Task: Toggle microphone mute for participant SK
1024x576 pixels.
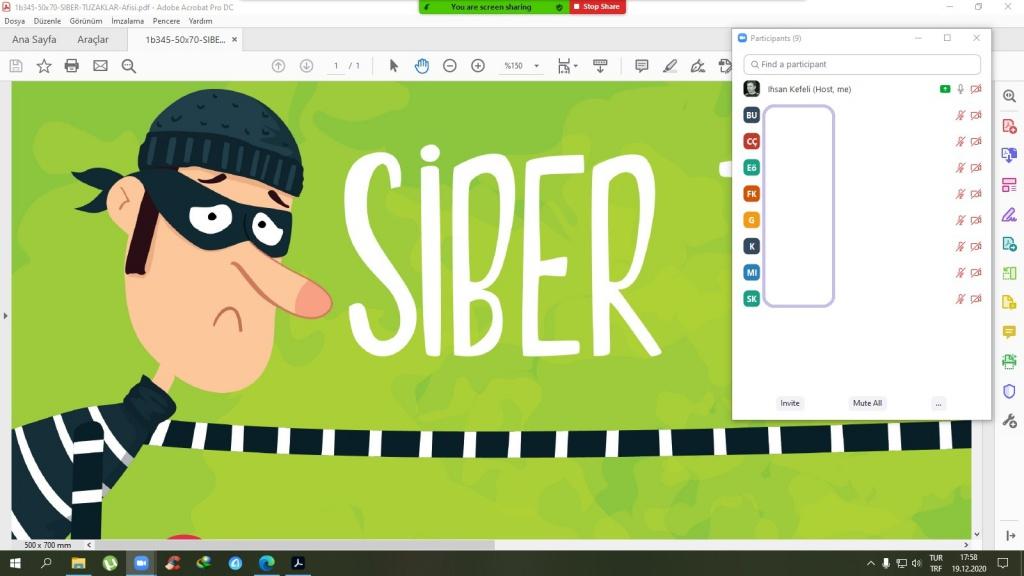Action: coord(960,299)
